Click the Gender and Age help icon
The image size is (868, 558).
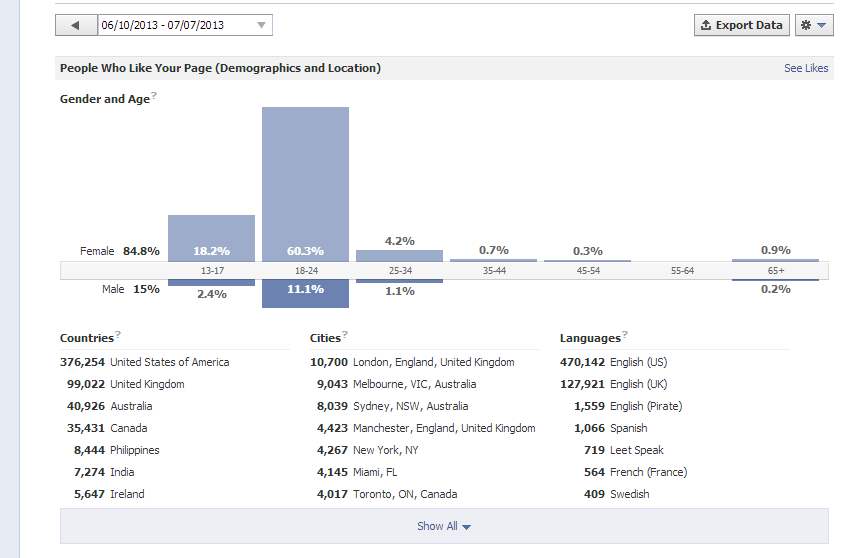click(154, 95)
